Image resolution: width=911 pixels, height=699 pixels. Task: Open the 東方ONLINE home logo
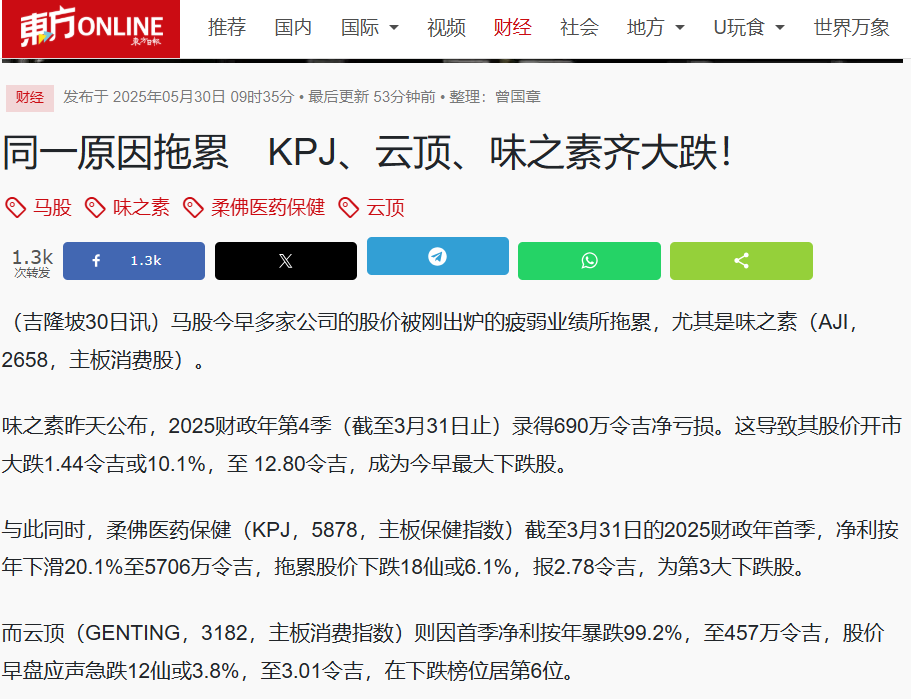pyautogui.click(x=91, y=29)
